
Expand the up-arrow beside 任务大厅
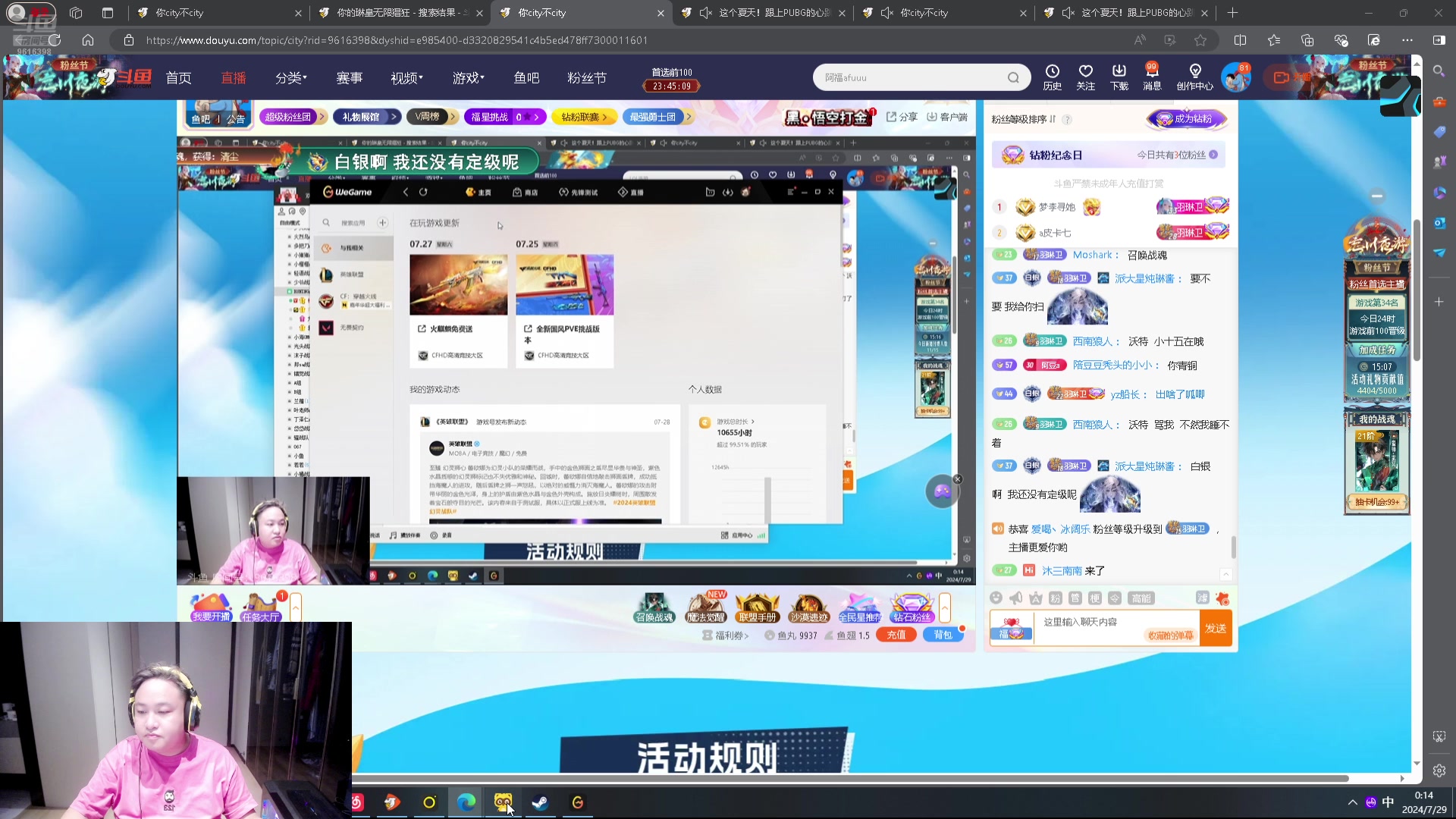point(296,607)
